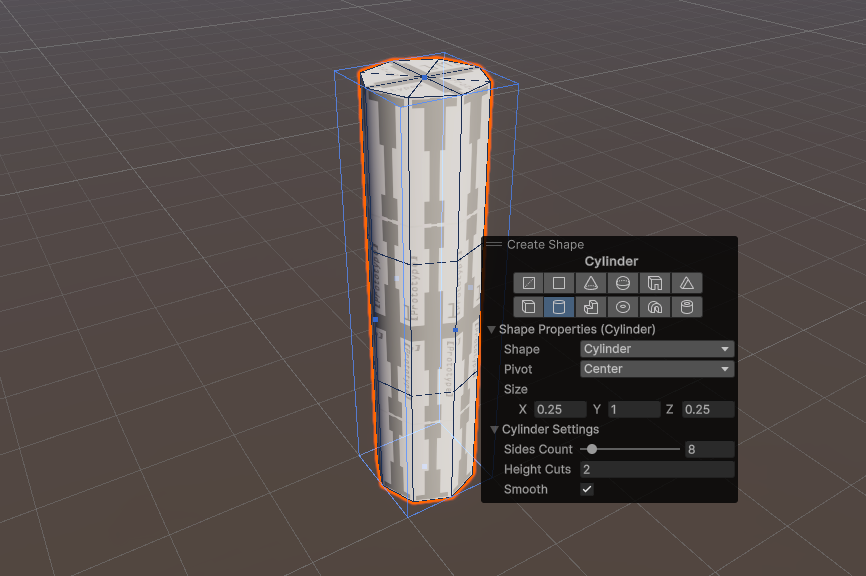Click the Size Y field with 1

634,409
